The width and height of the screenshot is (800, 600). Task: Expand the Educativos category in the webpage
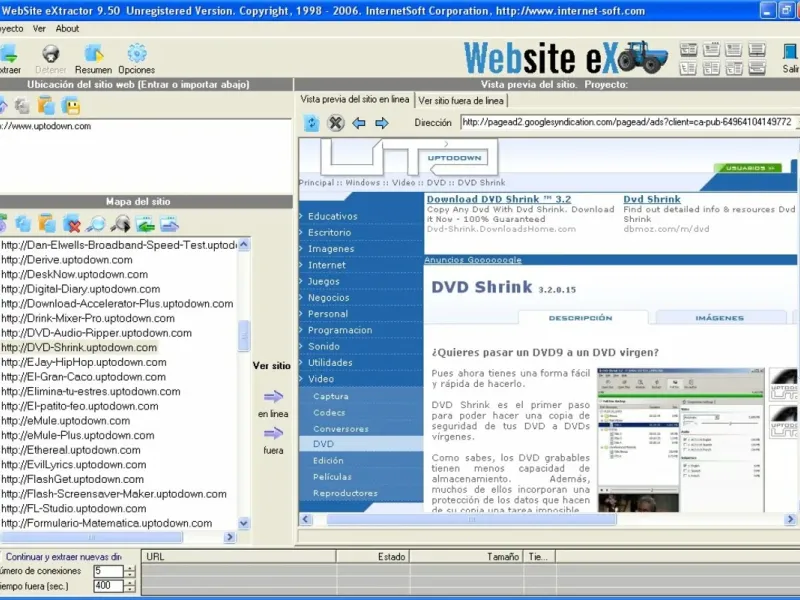tap(332, 216)
